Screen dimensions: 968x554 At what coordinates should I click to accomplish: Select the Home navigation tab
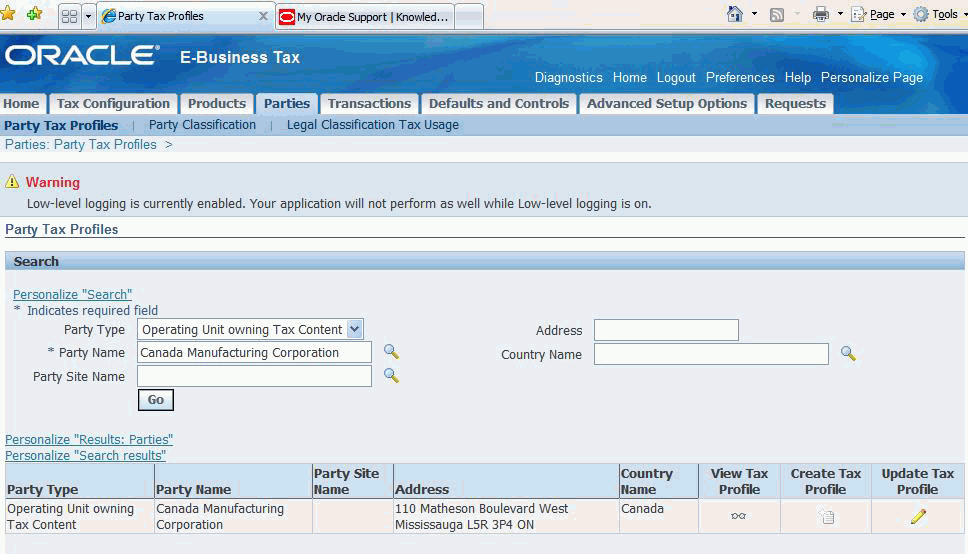(21, 104)
